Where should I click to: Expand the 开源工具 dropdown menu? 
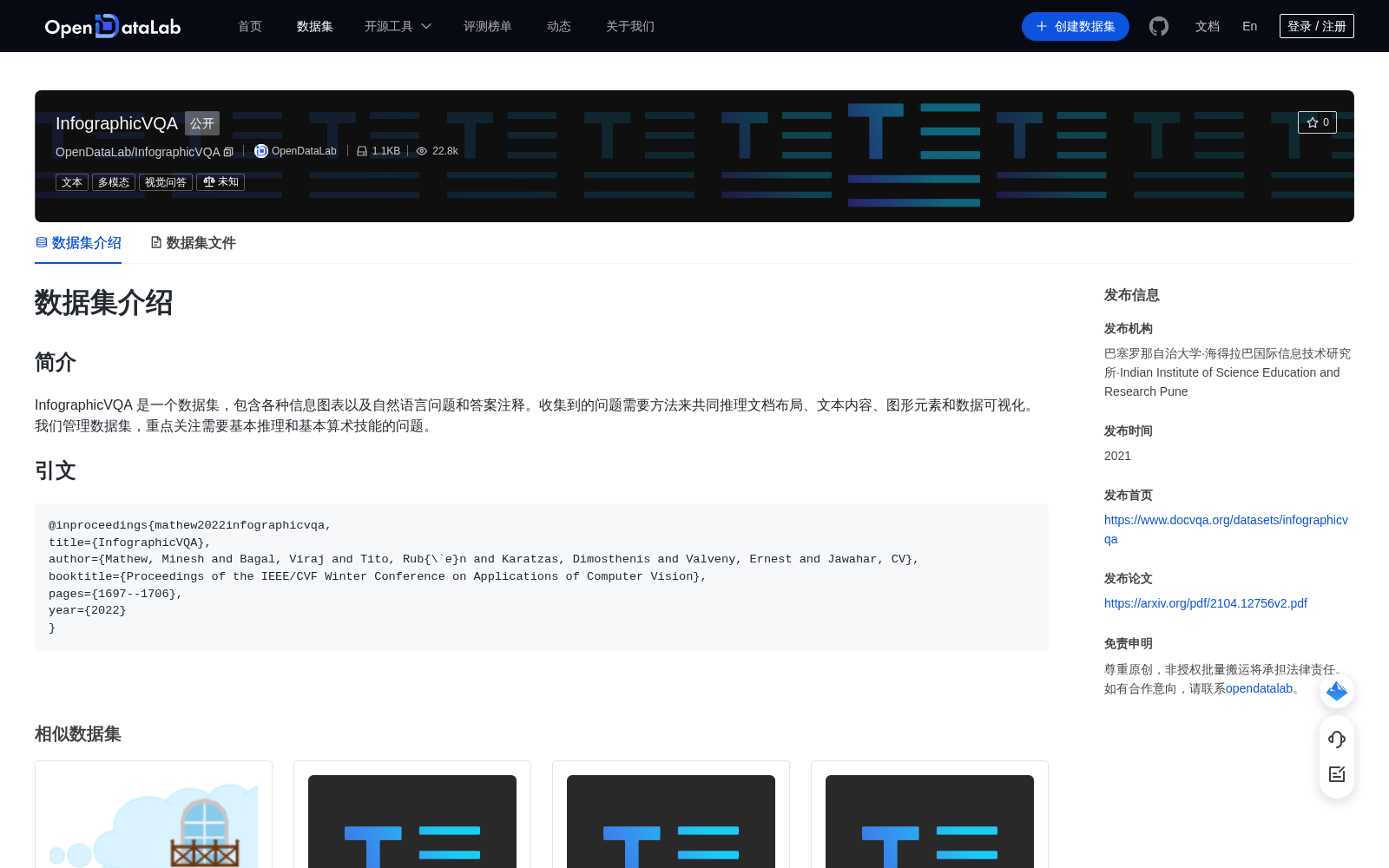click(x=398, y=26)
